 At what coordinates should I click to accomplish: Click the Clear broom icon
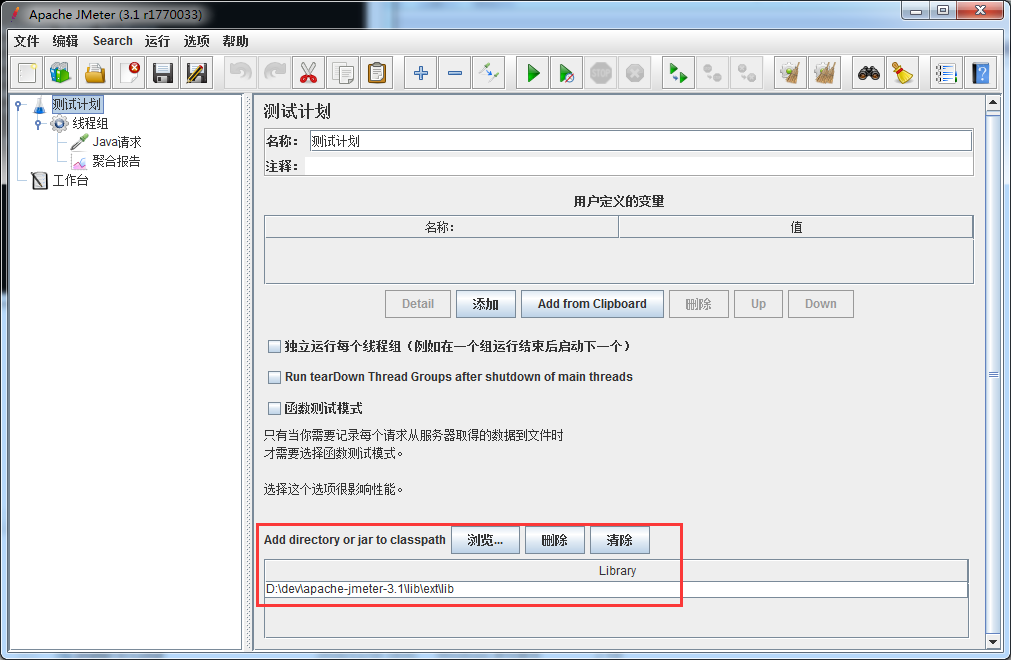[x=790, y=73]
